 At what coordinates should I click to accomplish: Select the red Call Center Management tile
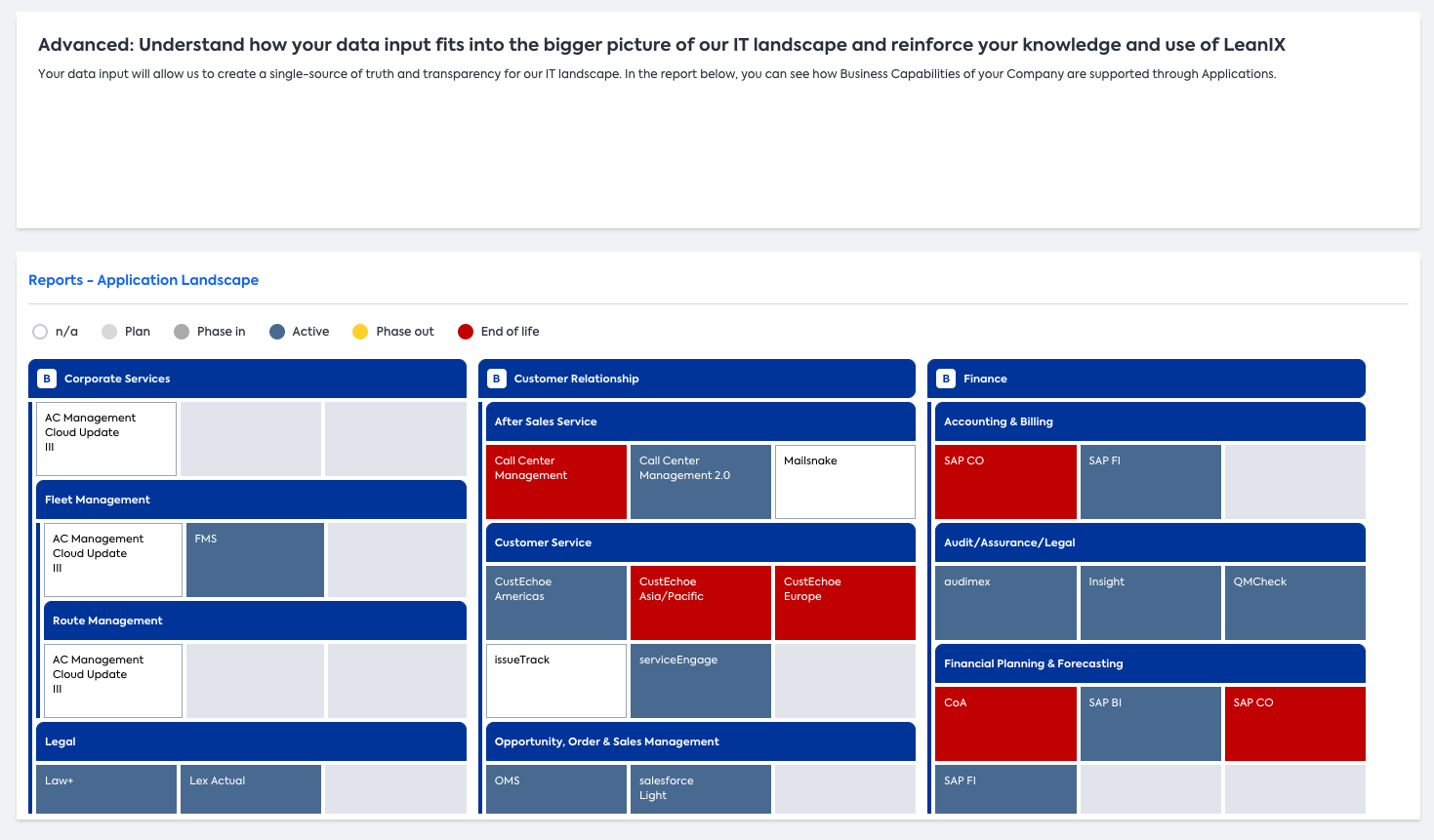[x=556, y=482]
